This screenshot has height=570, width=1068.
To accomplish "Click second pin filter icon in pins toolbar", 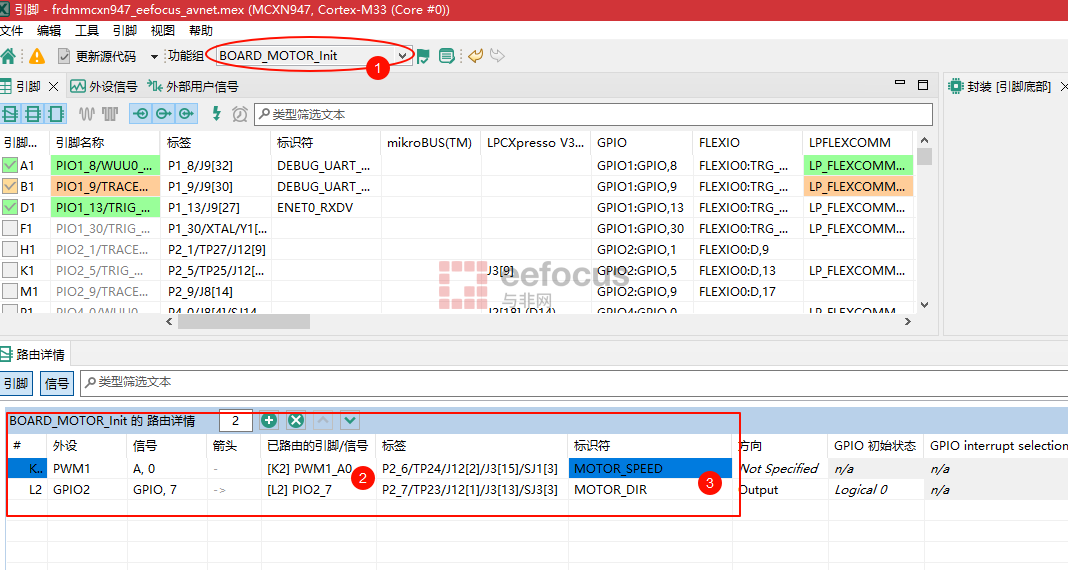I will [33, 114].
